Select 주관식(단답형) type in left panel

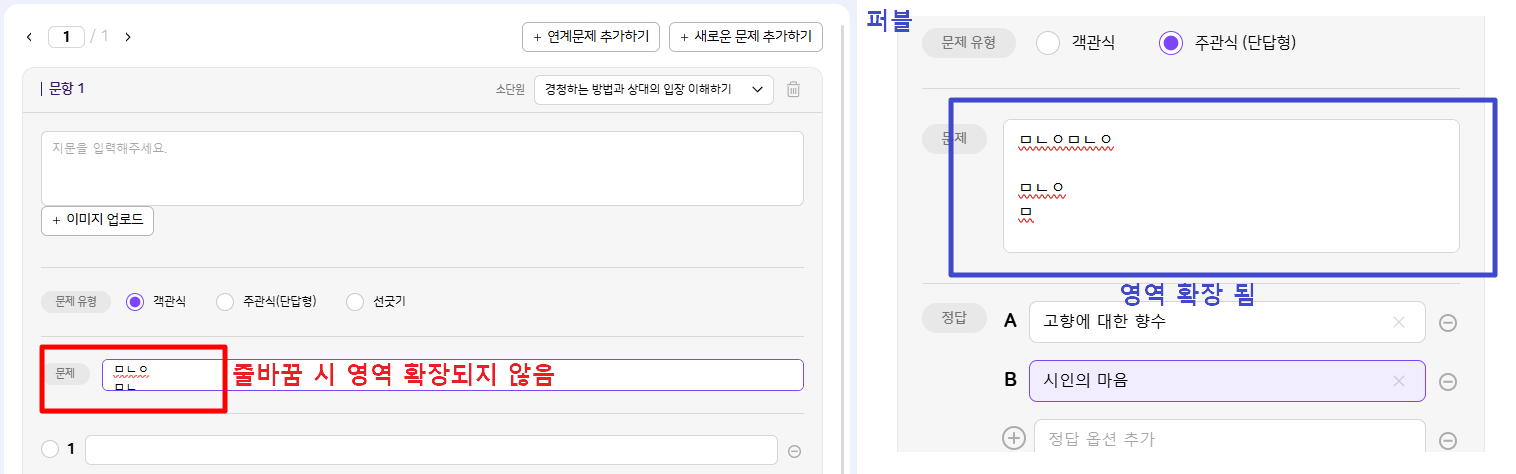(226, 301)
